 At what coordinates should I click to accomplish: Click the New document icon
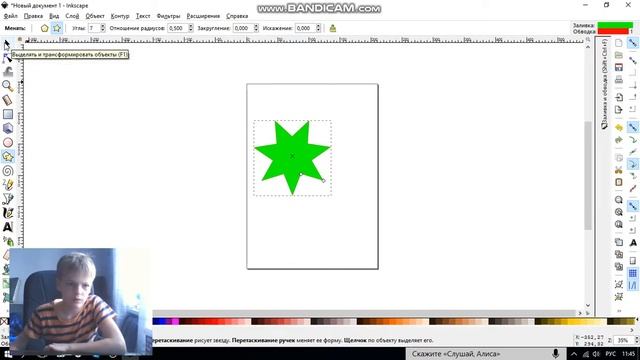pyautogui.click(x=619, y=43)
